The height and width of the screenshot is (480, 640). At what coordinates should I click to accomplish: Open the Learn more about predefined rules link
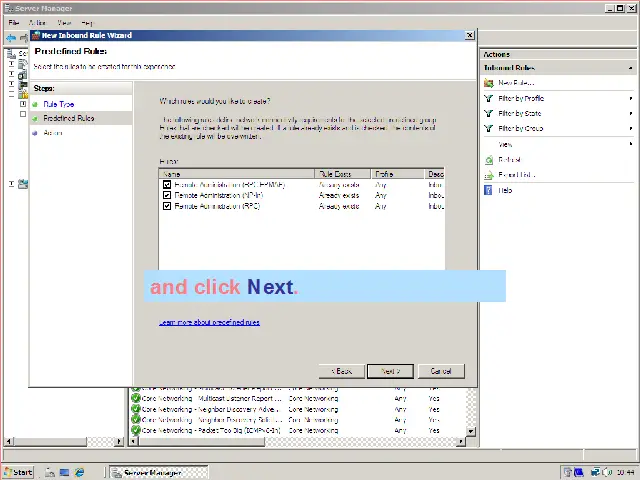tap(209, 323)
